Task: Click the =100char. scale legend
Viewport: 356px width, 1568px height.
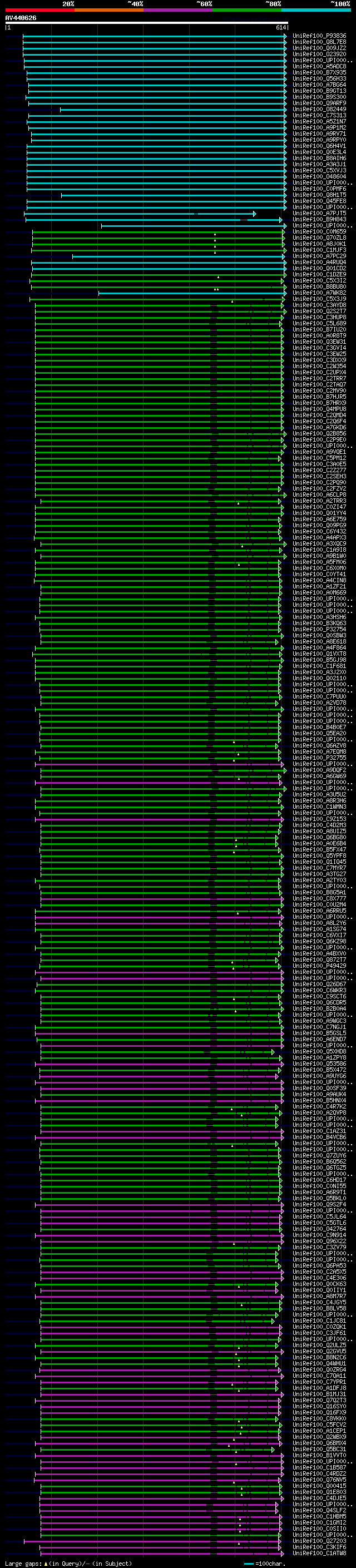Action: pos(265,1563)
